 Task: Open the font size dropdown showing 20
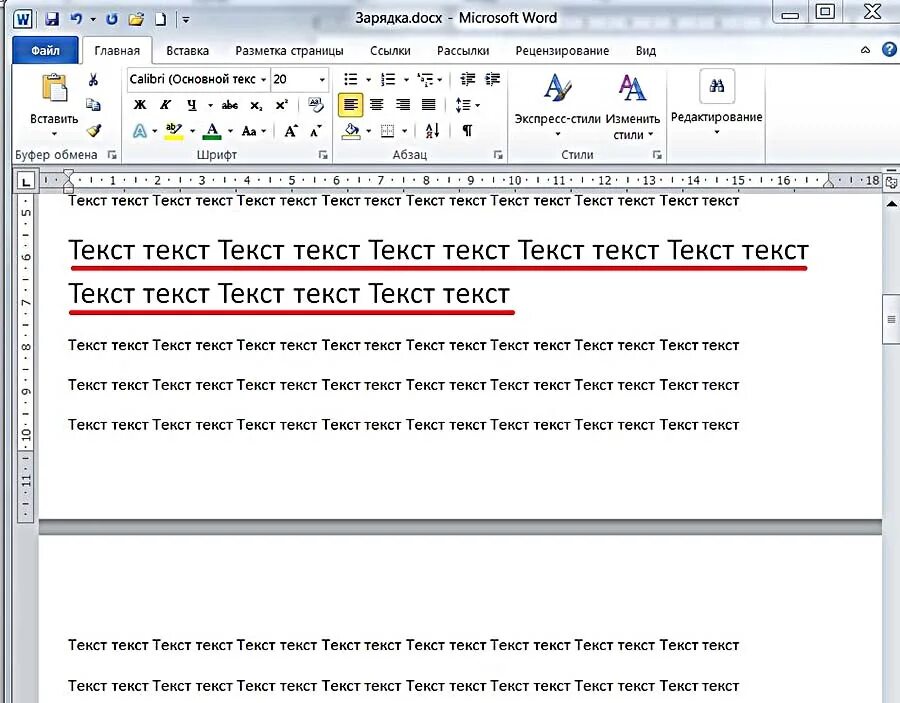[321, 80]
